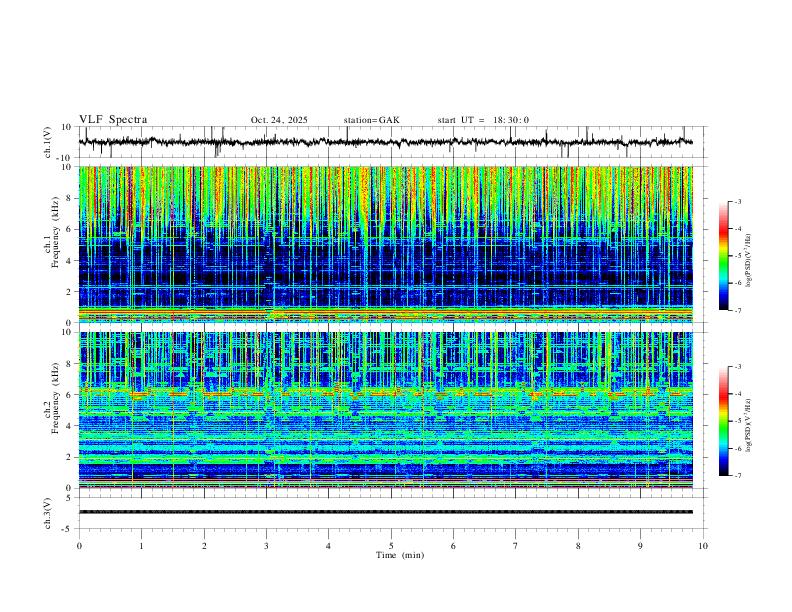The image size is (792, 612).
Task: Click the -4 label on ch.2 color bar
Action: tap(737, 394)
